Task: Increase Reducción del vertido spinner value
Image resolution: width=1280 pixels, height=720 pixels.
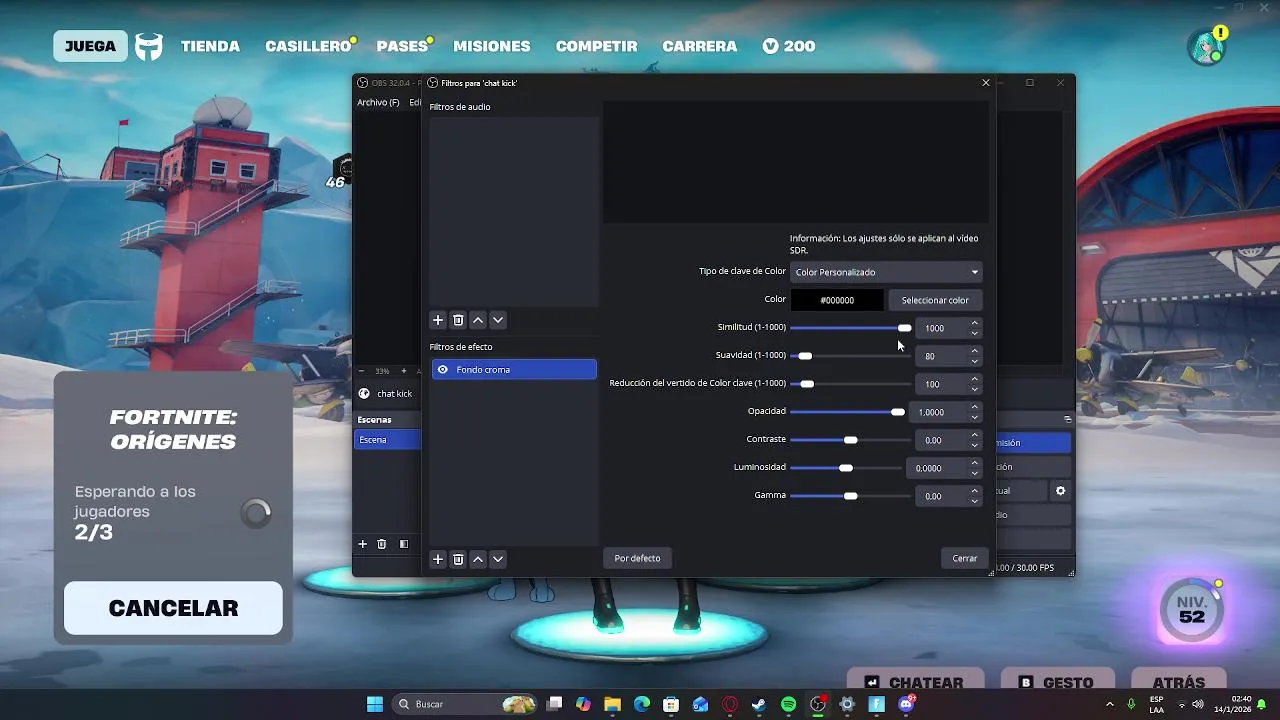Action: point(975,379)
